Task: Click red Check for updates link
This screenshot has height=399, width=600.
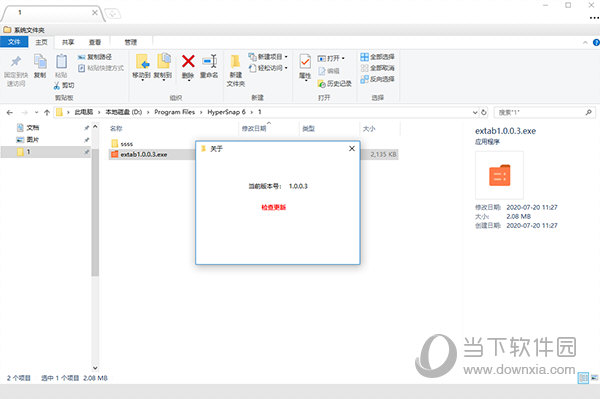Action: (x=274, y=207)
